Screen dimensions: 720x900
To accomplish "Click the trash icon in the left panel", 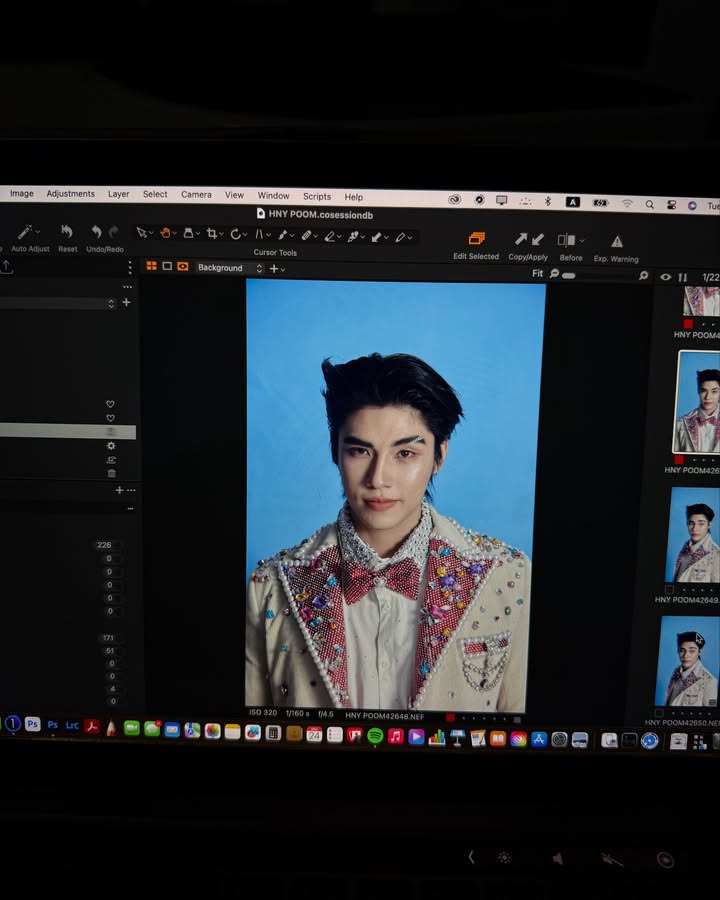I will pos(111,474).
